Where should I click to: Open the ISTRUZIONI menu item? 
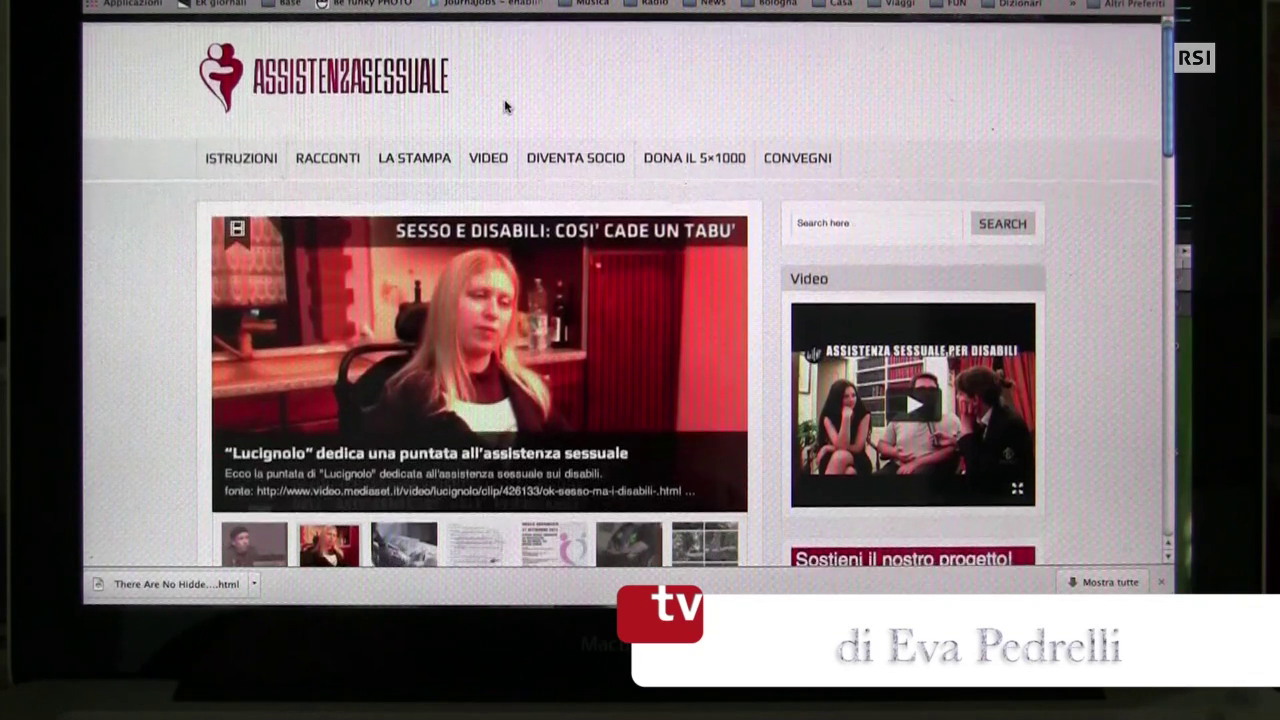241,158
